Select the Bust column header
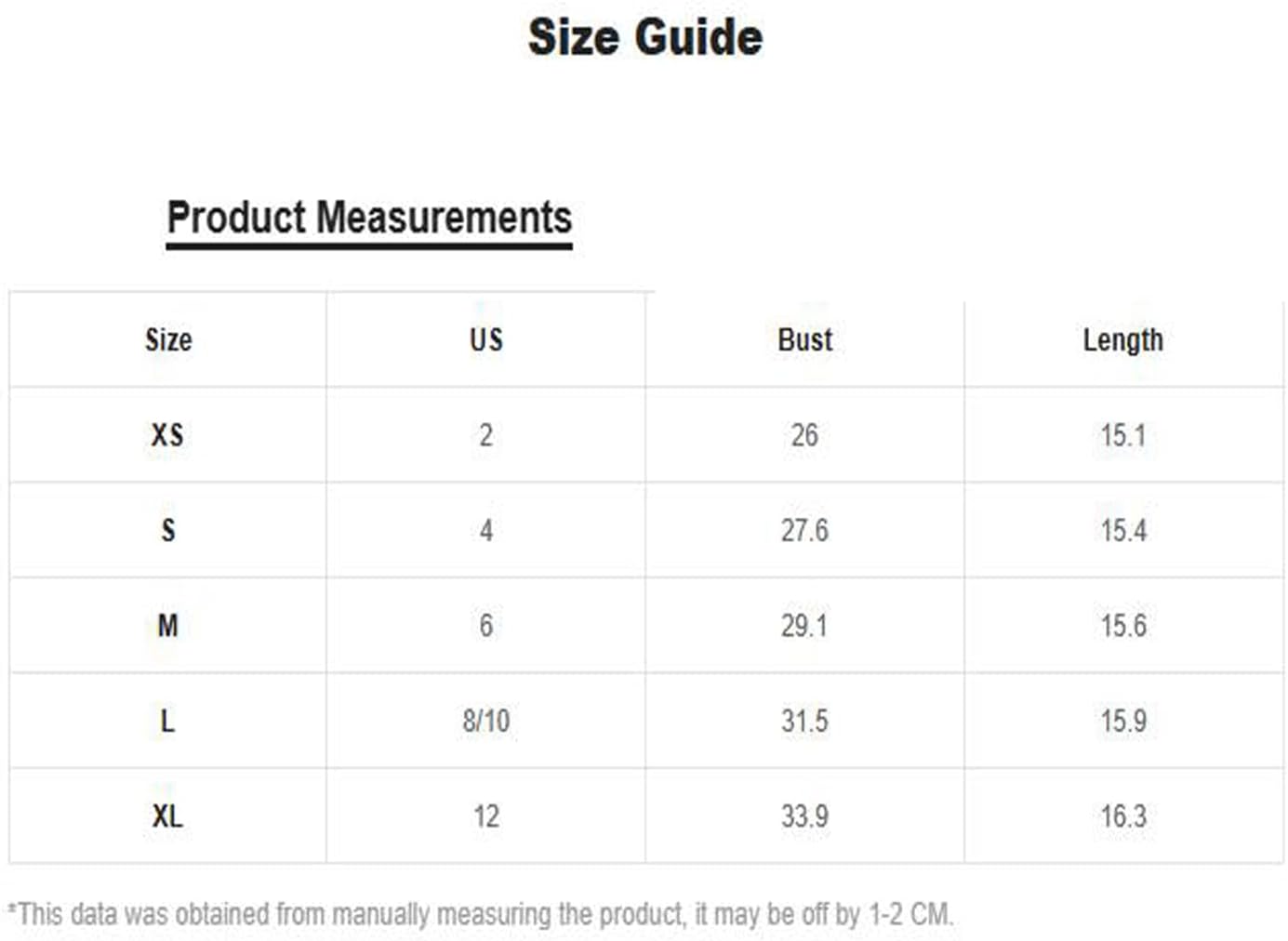 [x=805, y=339]
